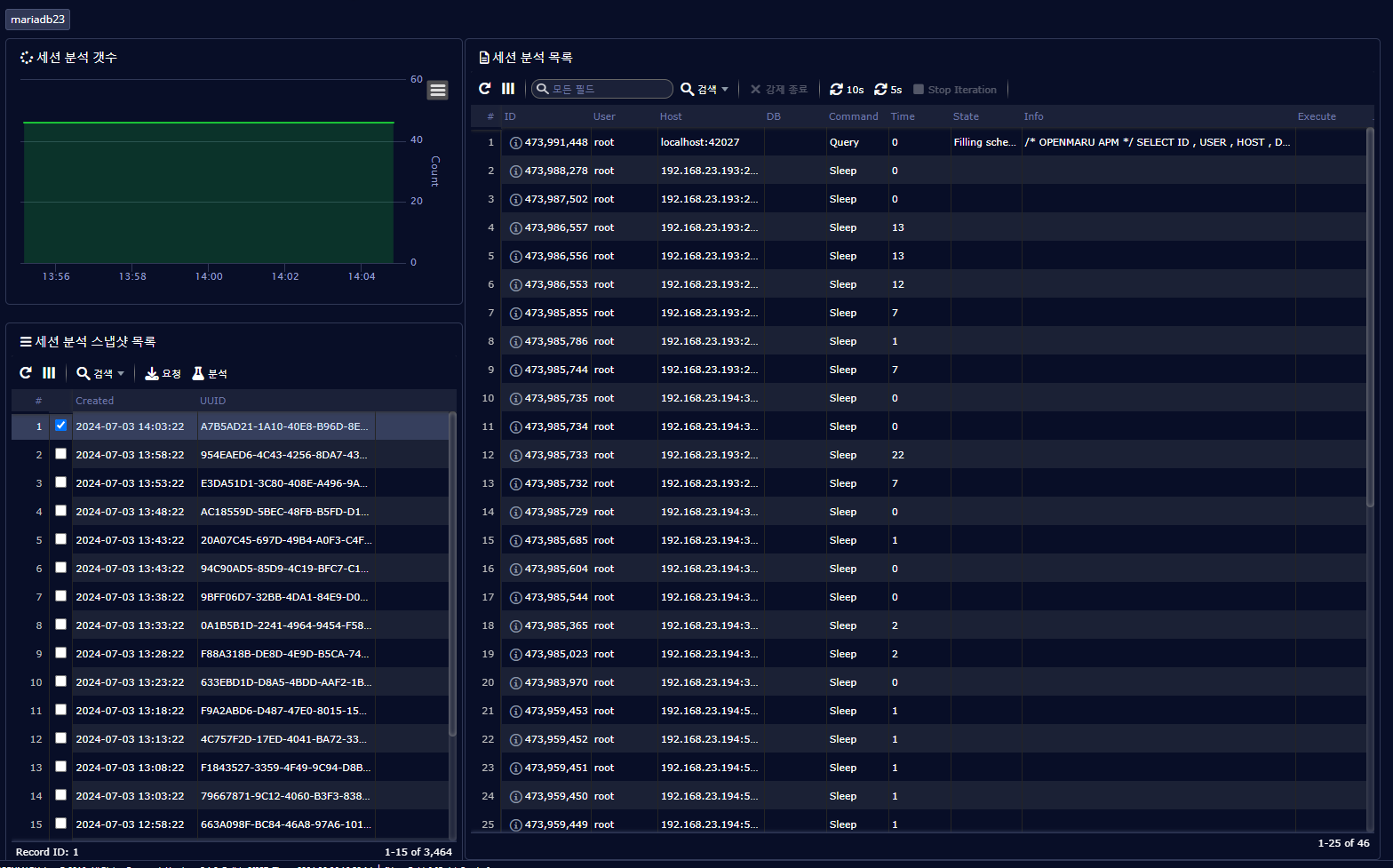Viewport: 1393px width, 868px height.
Task: Reload the session analysis list
Action: (484, 89)
